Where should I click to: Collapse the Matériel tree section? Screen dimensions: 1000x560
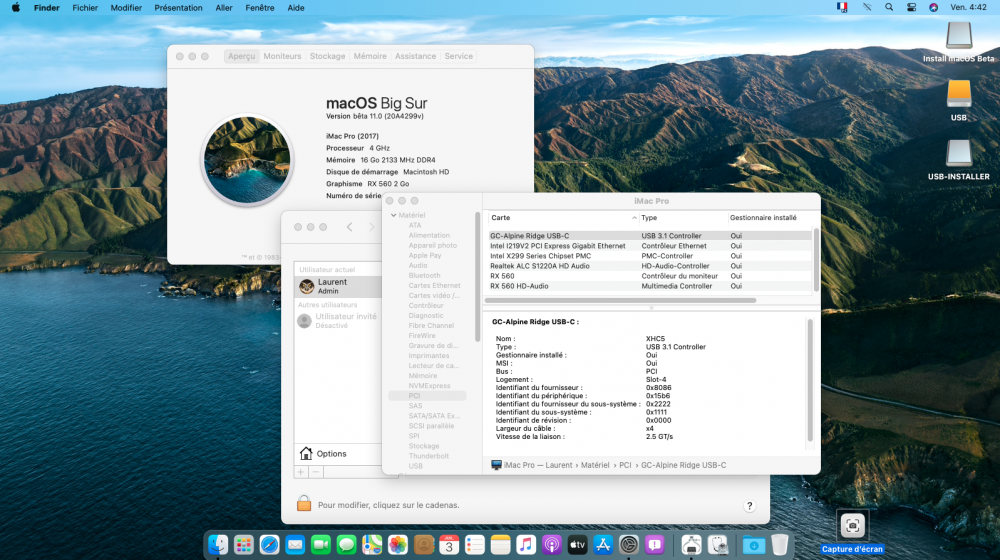tap(393, 216)
